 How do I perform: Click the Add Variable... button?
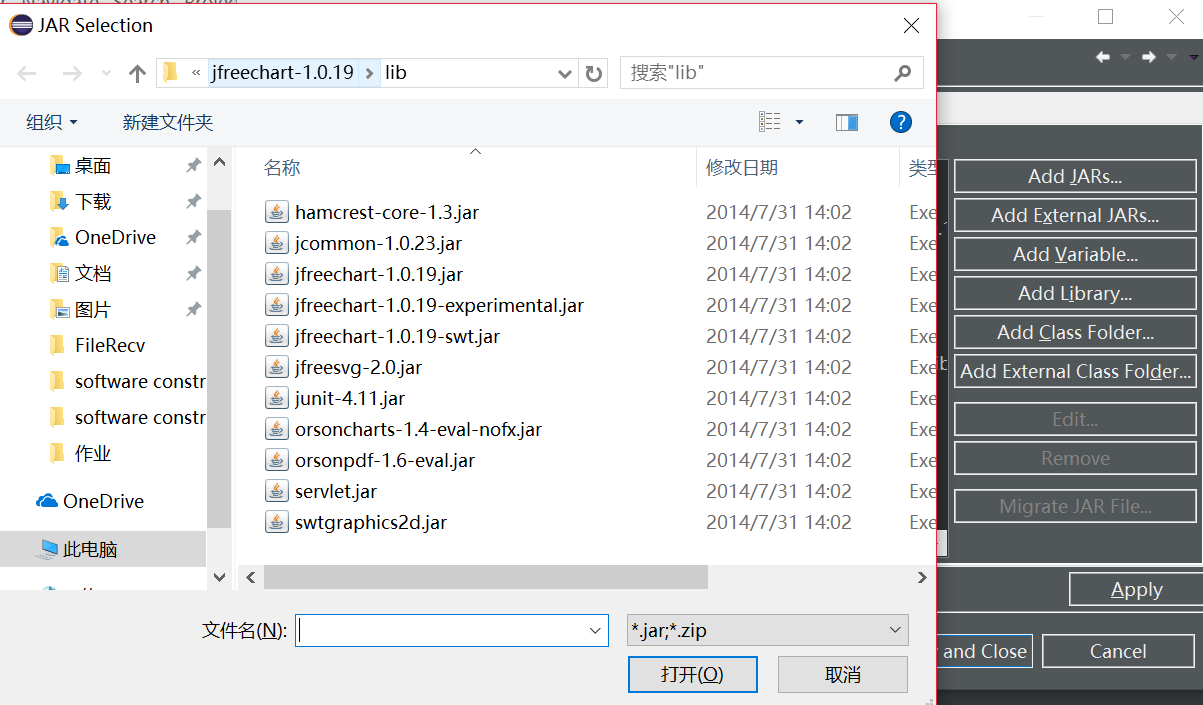click(x=1075, y=254)
